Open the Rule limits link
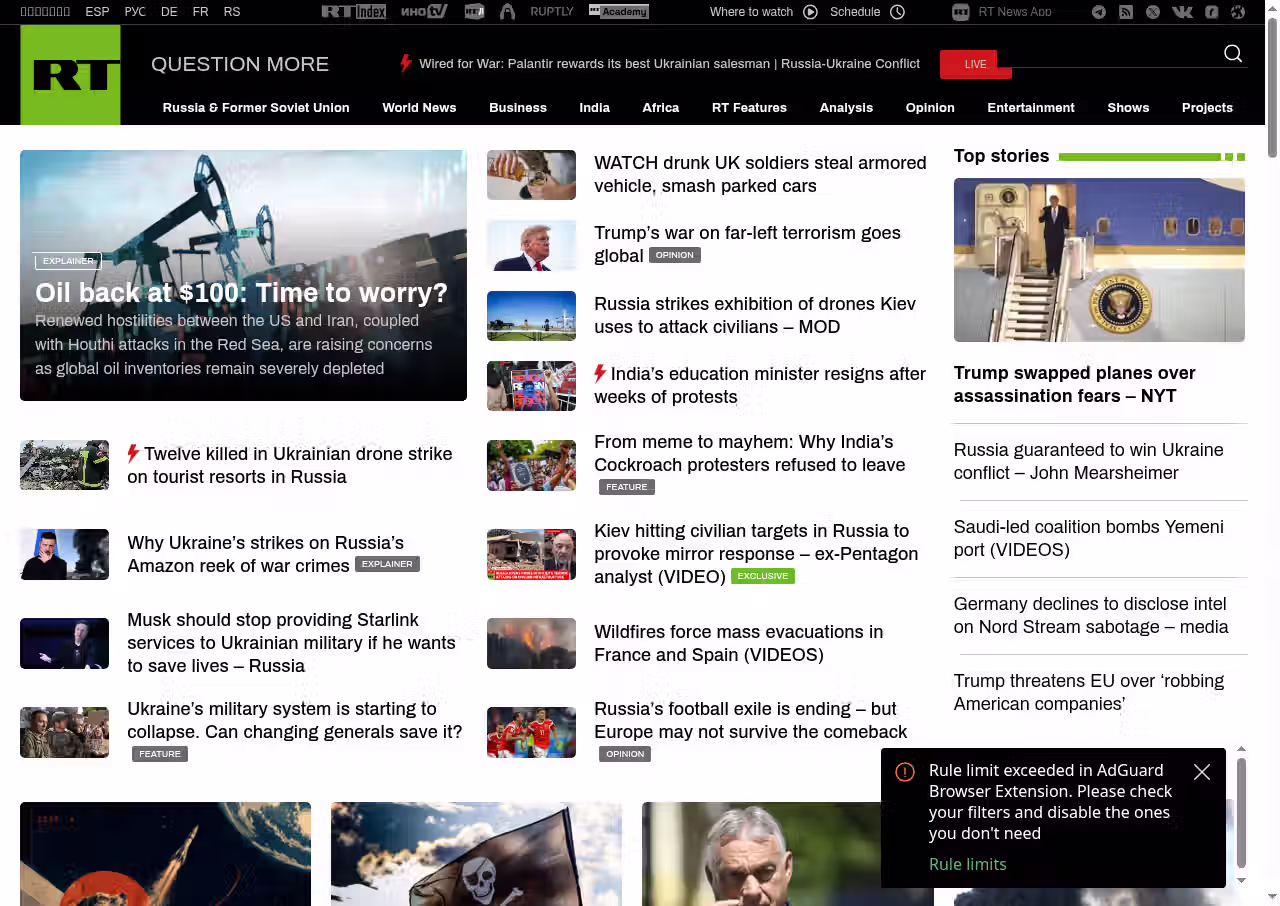The image size is (1280, 906). coord(967,864)
